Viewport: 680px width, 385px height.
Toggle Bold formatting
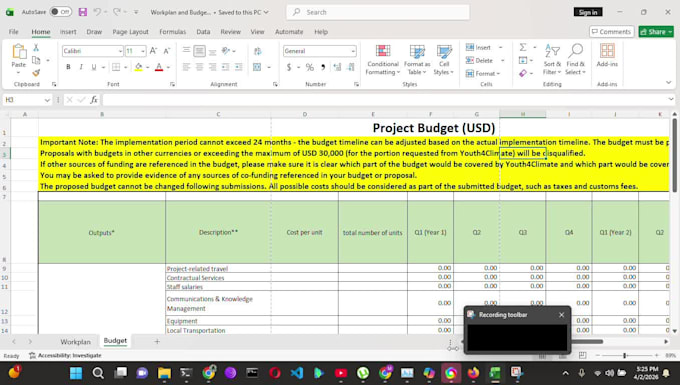pyautogui.click(x=68, y=67)
